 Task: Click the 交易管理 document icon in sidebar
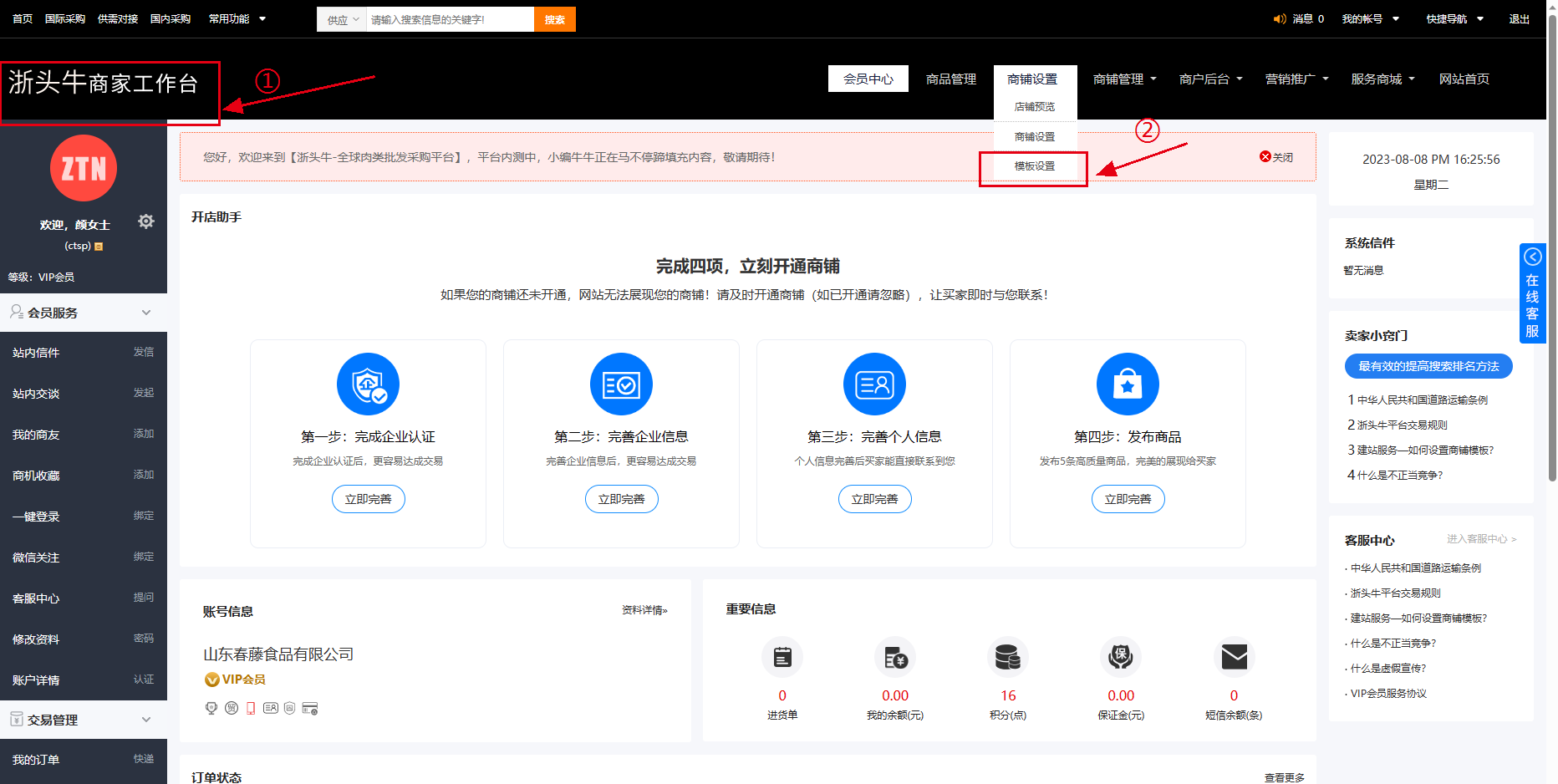[x=17, y=719]
